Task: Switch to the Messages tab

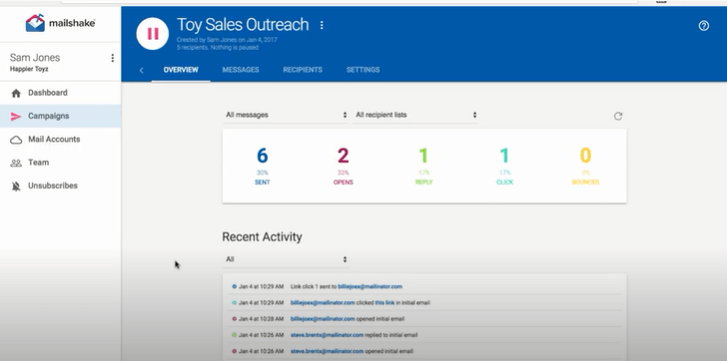Action: click(241, 70)
